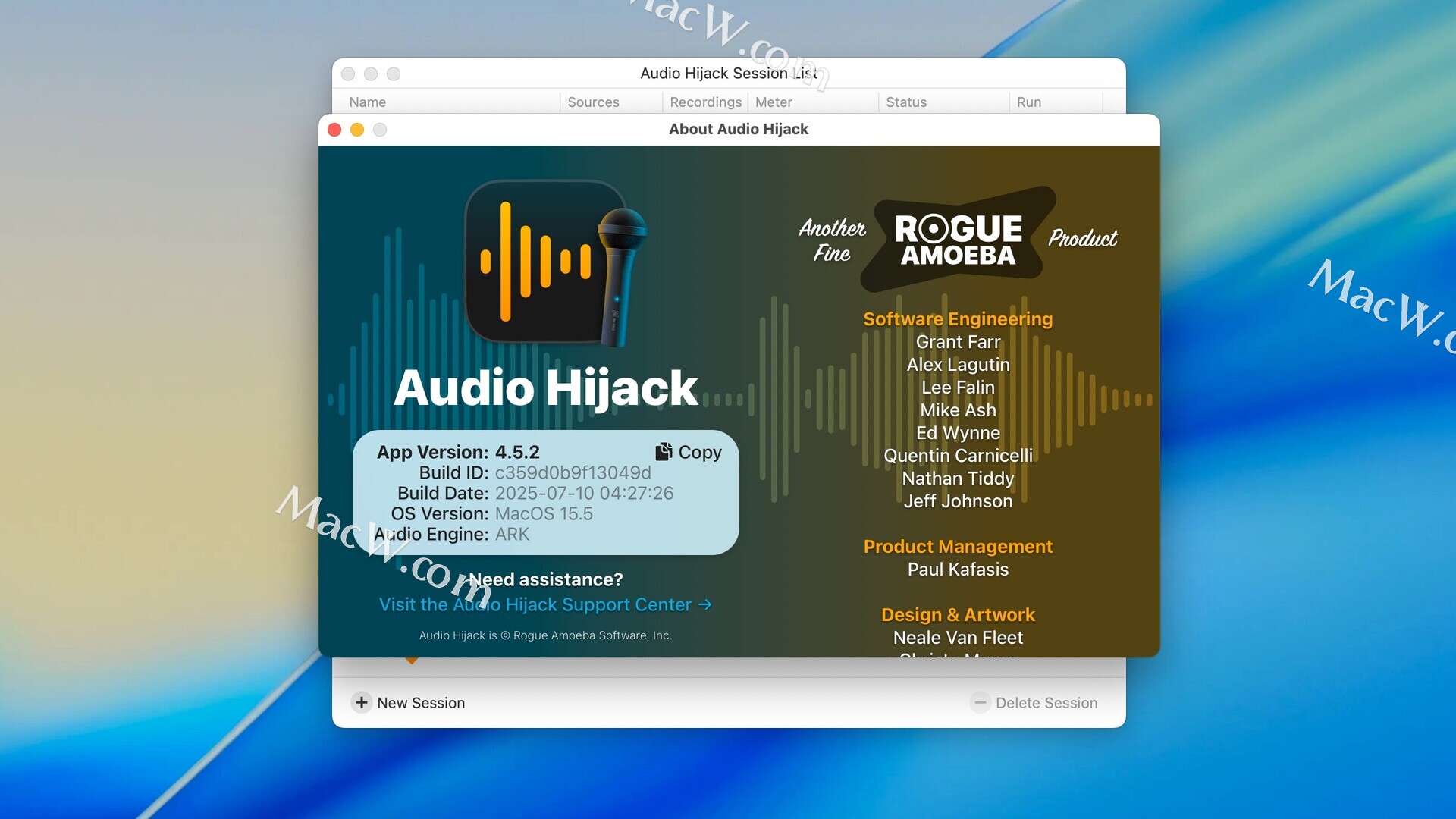
Task: Click the plus icon for New Session
Action: 362,703
